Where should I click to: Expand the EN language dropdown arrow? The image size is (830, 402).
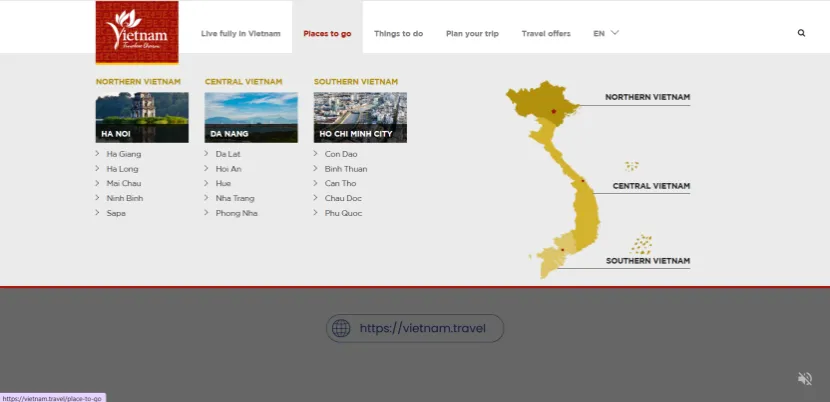point(615,33)
